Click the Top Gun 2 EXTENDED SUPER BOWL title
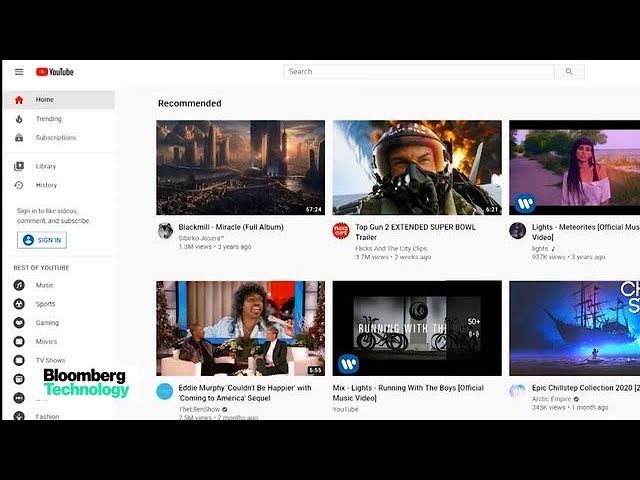This screenshot has height=480, width=640. [416, 232]
